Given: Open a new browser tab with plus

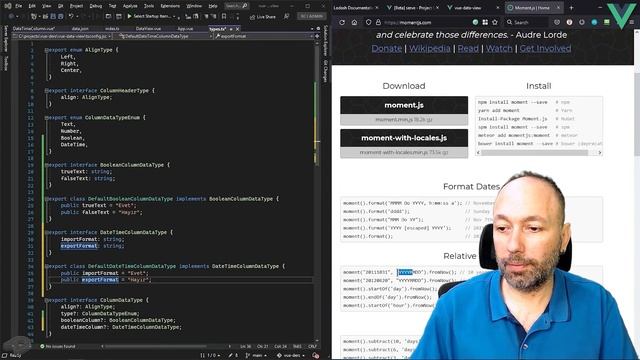Looking at the screenshot, I should [571, 8].
